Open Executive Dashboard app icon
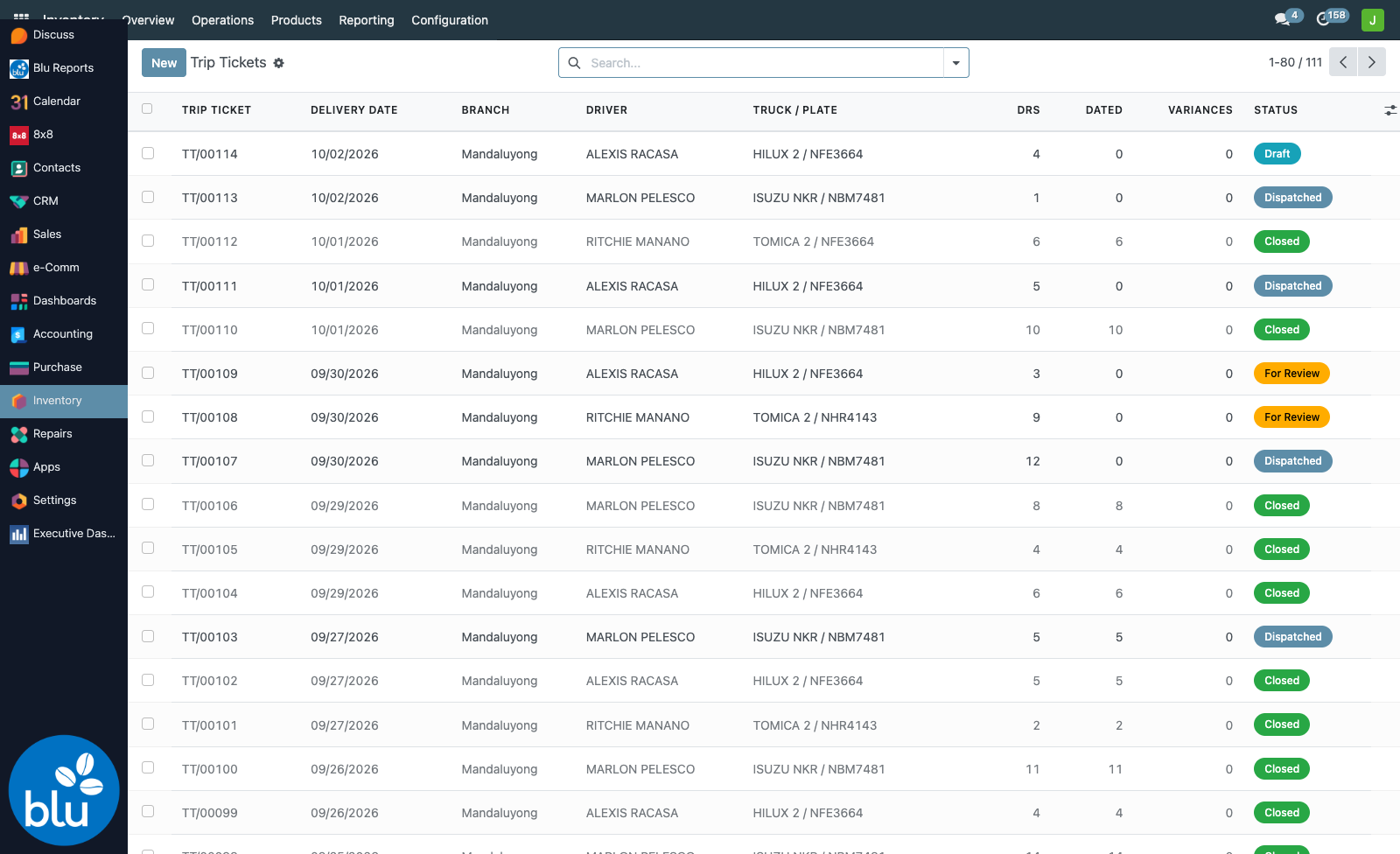Screen dimensions: 1400x854 click(x=19, y=534)
